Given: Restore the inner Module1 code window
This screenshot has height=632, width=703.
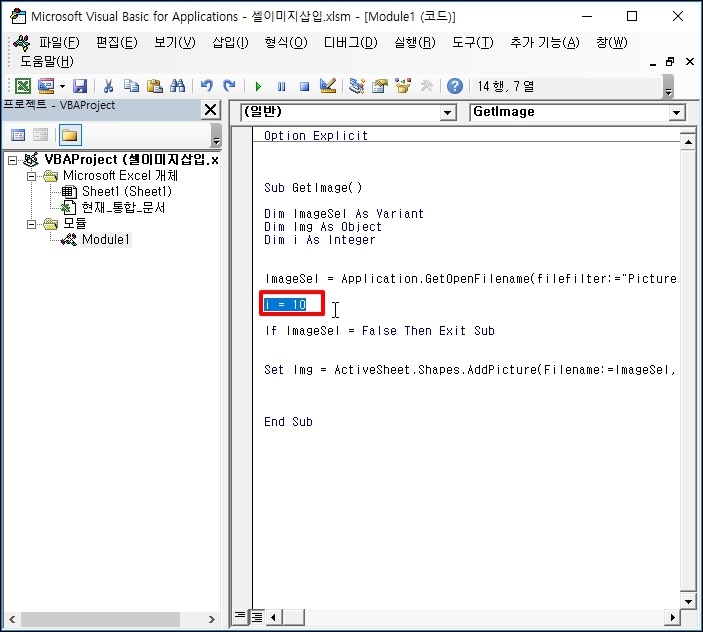Looking at the screenshot, I should point(670,62).
